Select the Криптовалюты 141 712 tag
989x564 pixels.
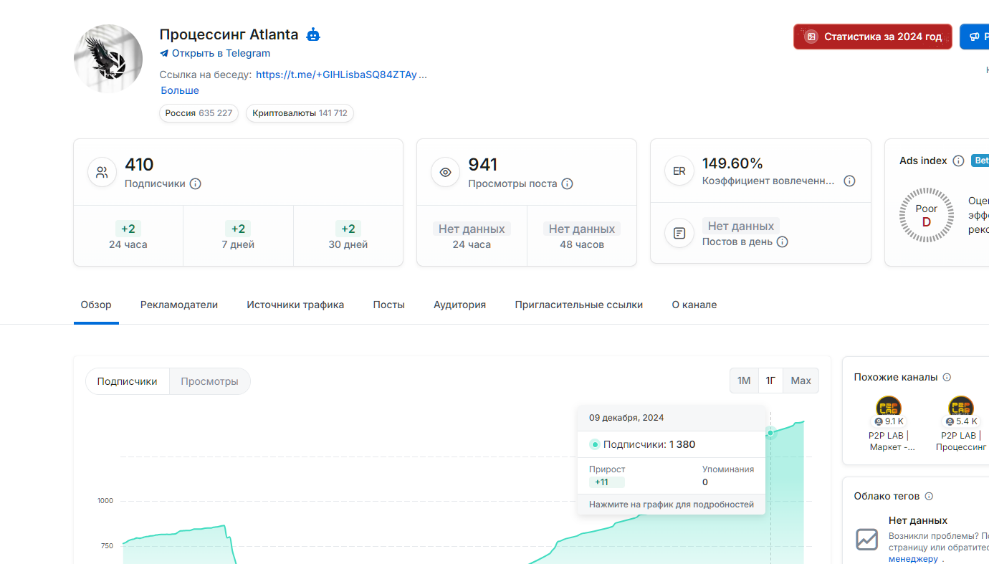tap(300, 113)
